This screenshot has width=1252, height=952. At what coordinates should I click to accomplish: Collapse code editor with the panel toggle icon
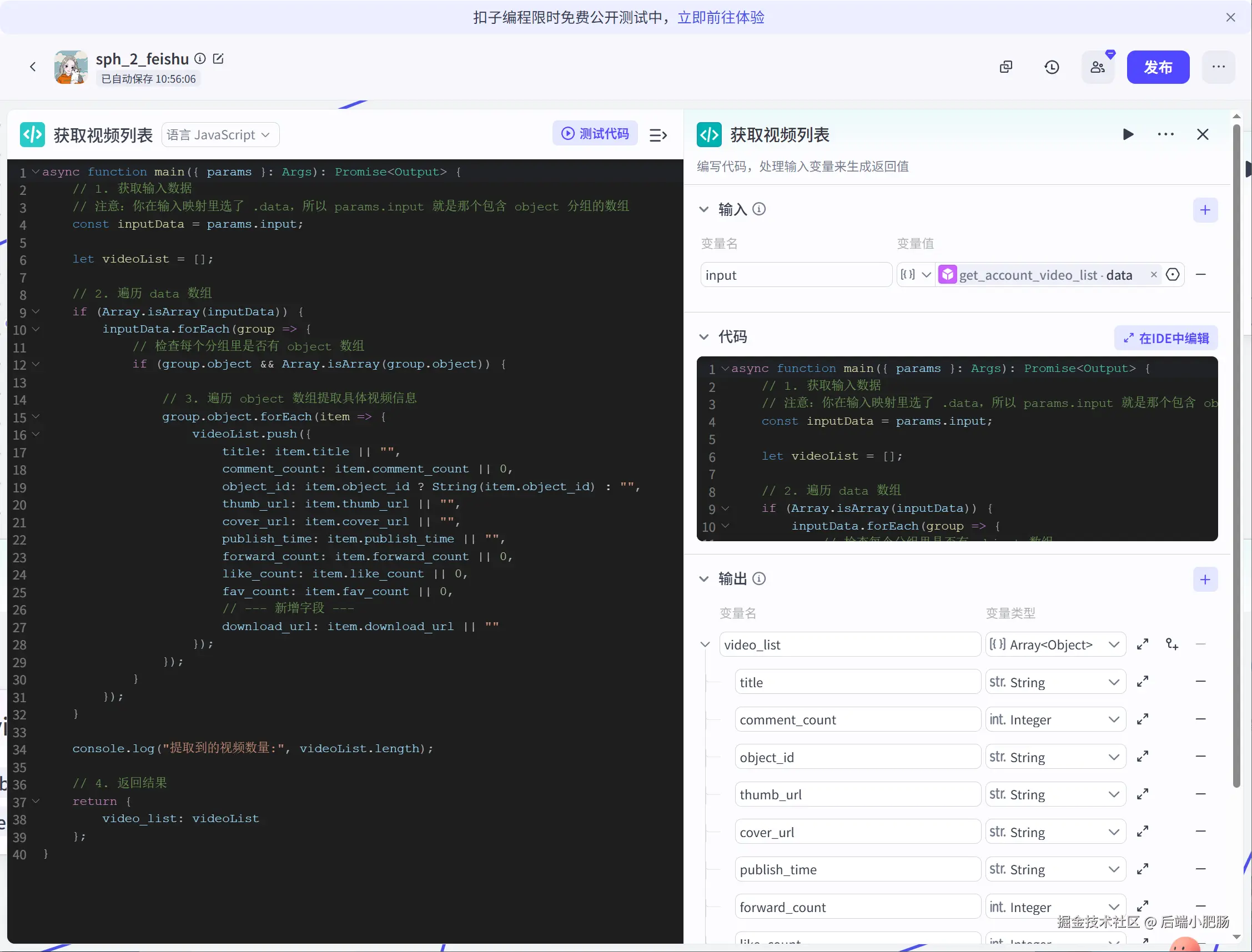(657, 135)
